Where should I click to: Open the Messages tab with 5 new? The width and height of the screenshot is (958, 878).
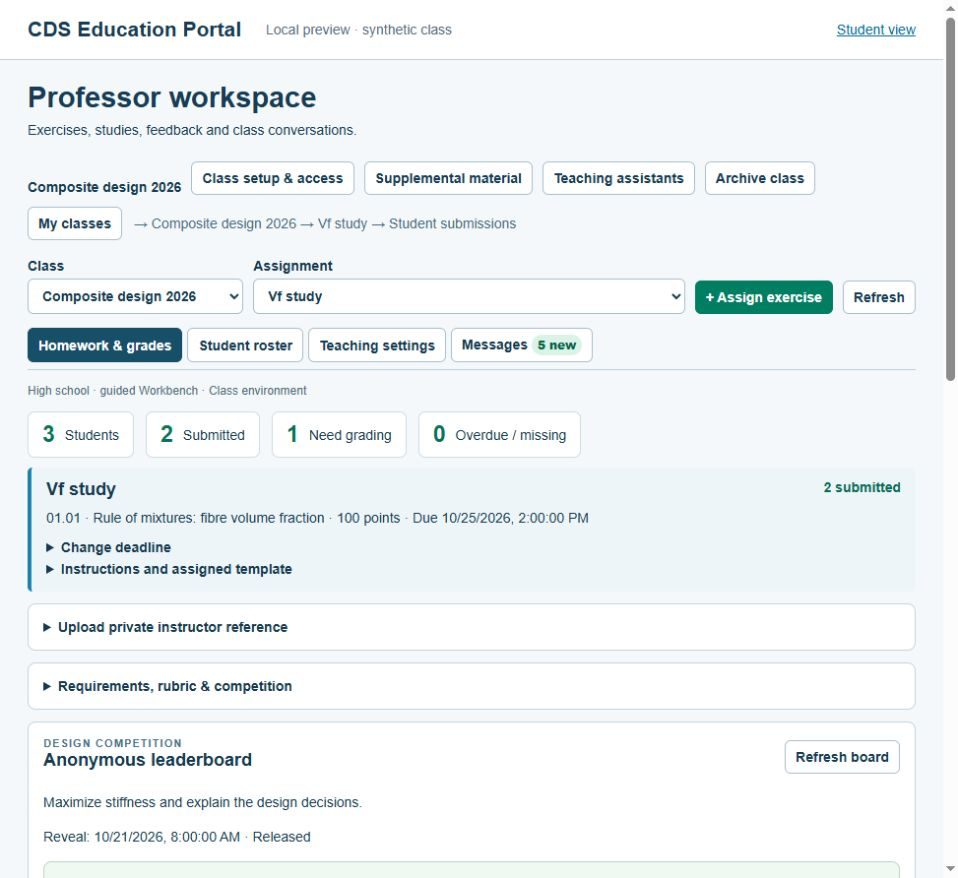[x=522, y=345]
